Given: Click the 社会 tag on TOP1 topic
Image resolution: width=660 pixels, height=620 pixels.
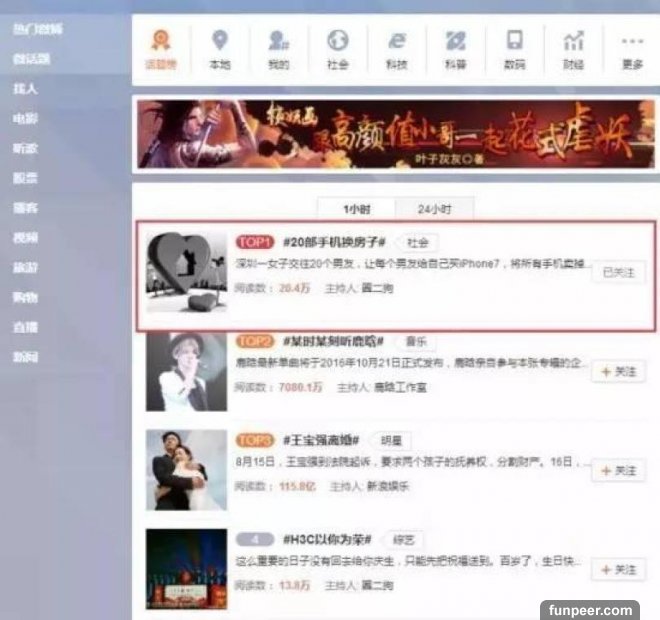Looking at the screenshot, I should click(416, 243).
